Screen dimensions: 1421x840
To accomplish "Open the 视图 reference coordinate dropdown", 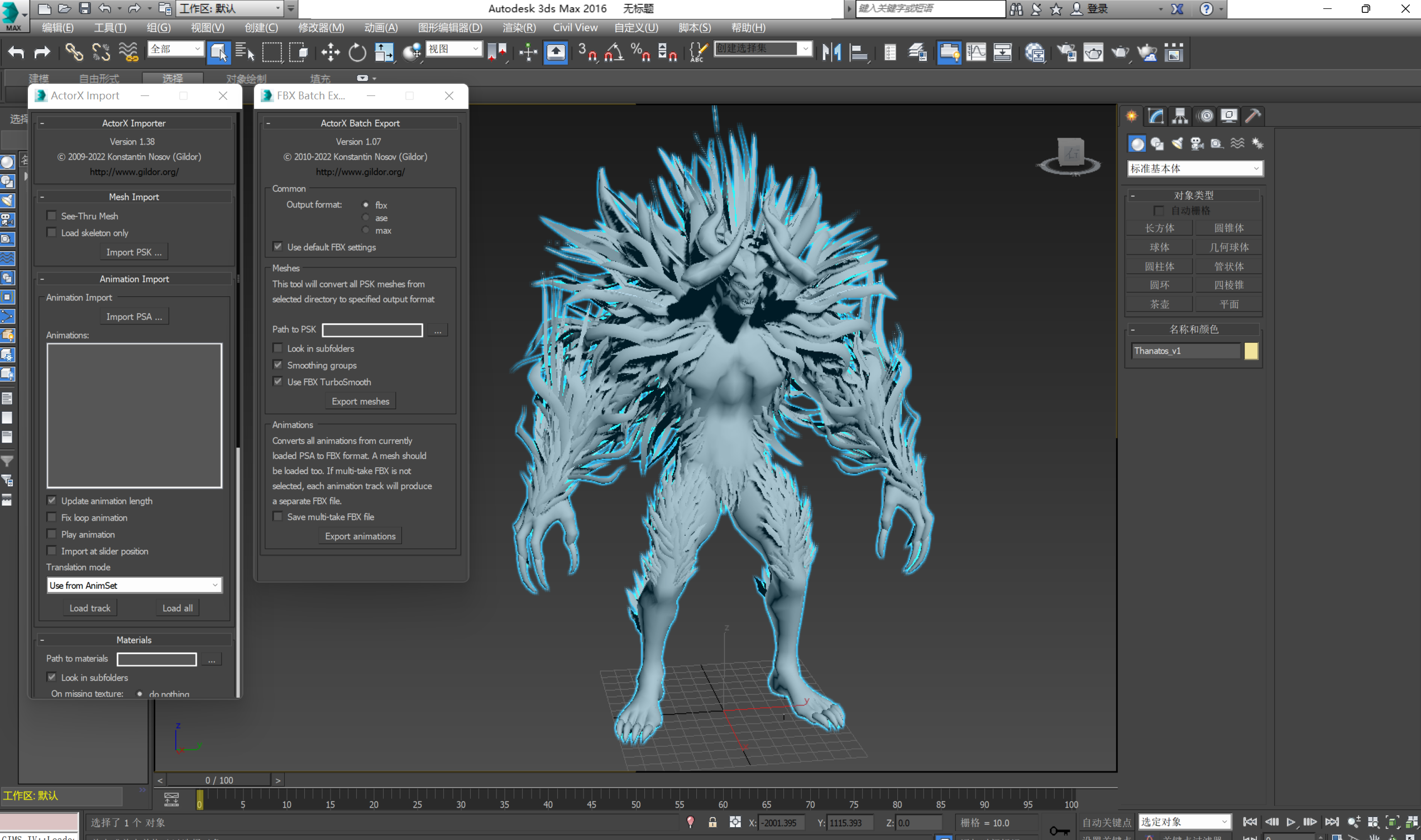I will 454,49.
